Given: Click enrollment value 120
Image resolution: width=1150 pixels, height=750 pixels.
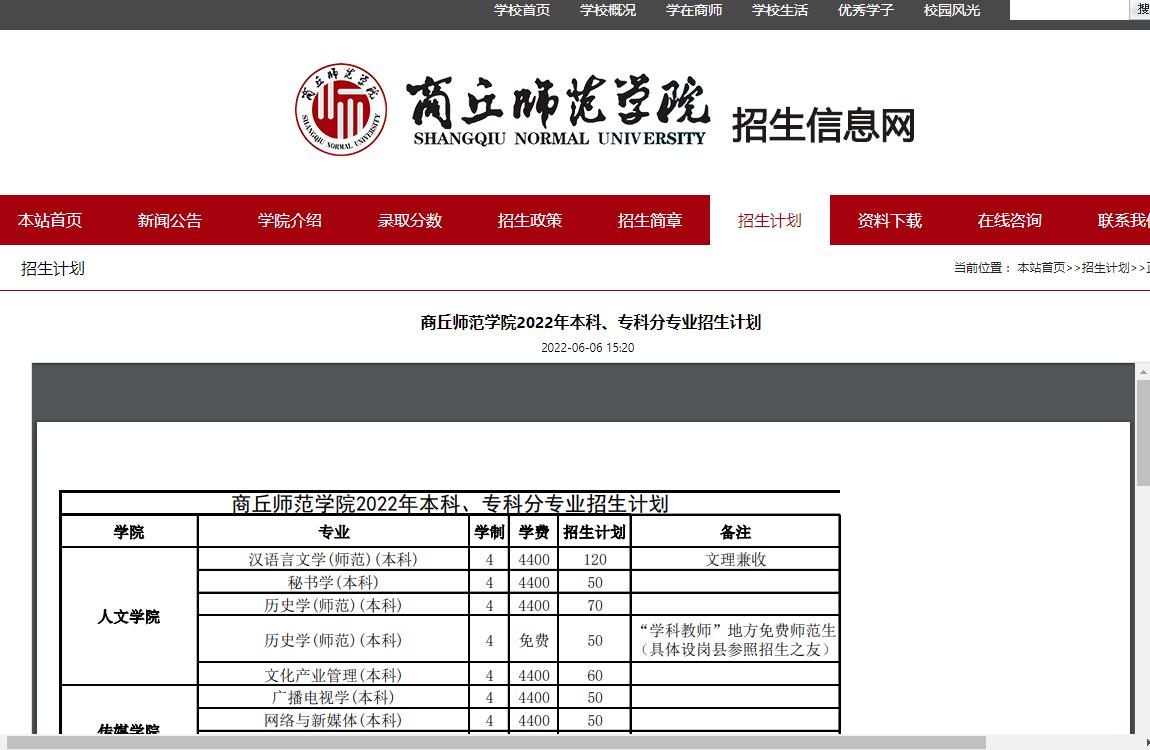Looking at the screenshot, I should pos(595,559).
